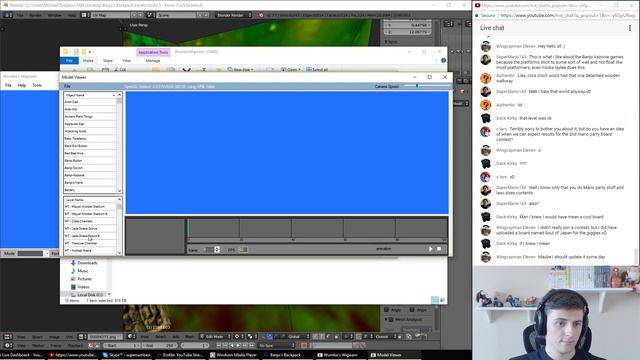Viewport: 640px width, 360px height.
Task: Play animation in Model Viewer
Action: [430, 249]
